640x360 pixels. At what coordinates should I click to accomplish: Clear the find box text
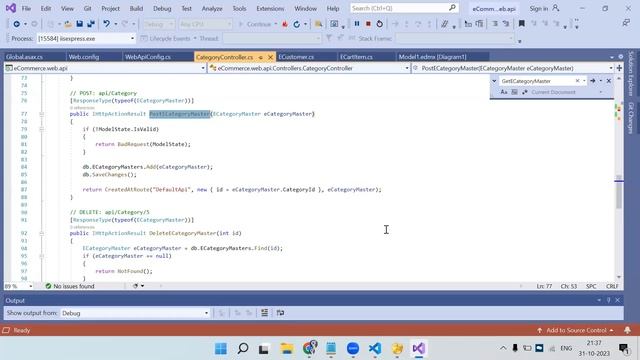pyautogui.click(x=578, y=81)
